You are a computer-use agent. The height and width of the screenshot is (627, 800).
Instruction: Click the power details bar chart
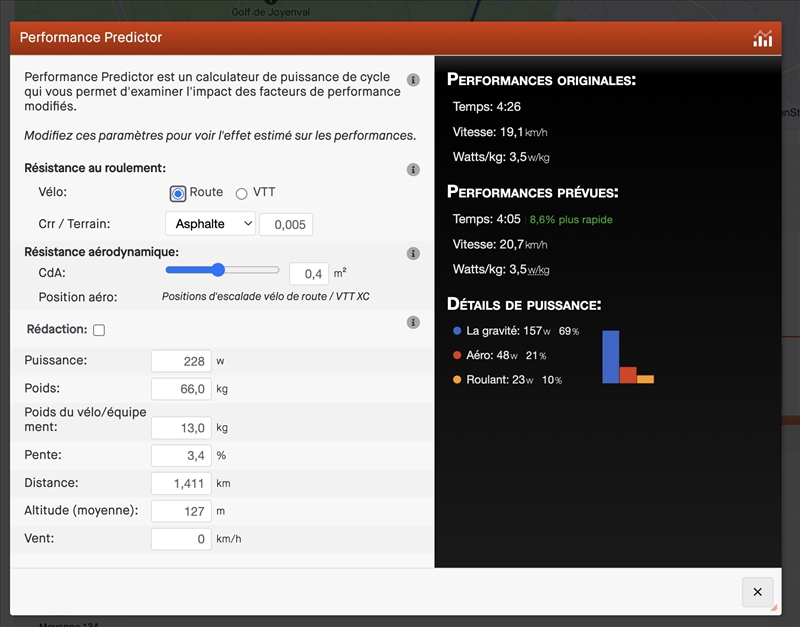tap(627, 357)
